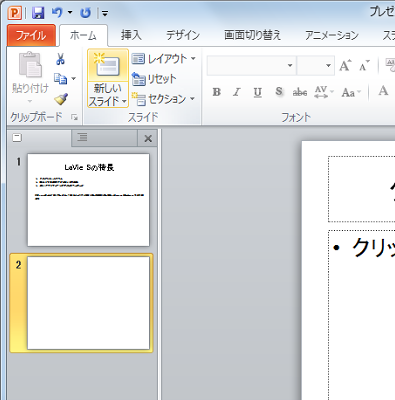
Task: Open the font name dropdown arrow
Action: coord(290,65)
